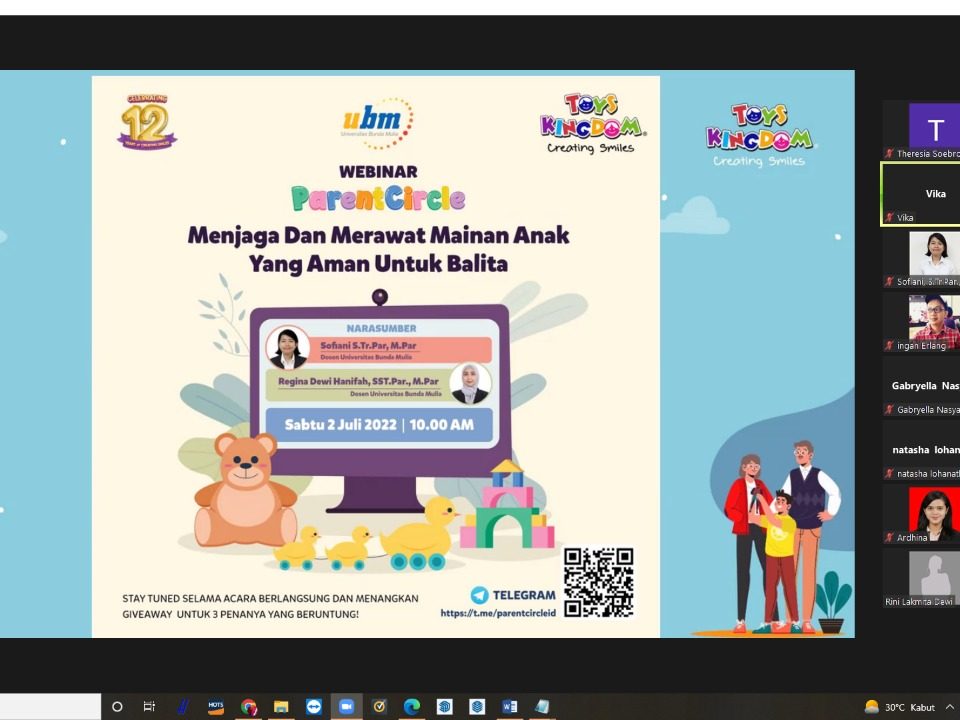This screenshot has height=720, width=960.
Task: Click the ubm logo on the slide
Action: coord(377,122)
